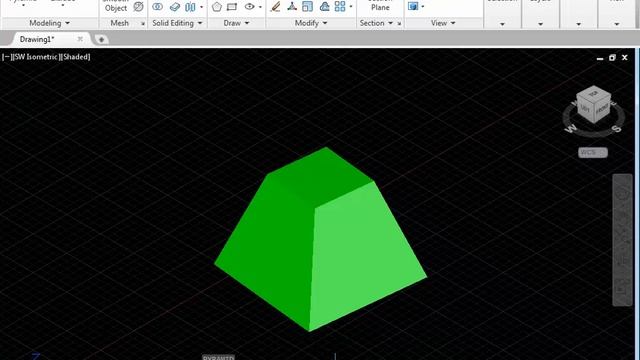This screenshot has width=640, height=360.
Task: Open the Mesh panel dialog launcher arrow
Action: (x=143, y=24)
